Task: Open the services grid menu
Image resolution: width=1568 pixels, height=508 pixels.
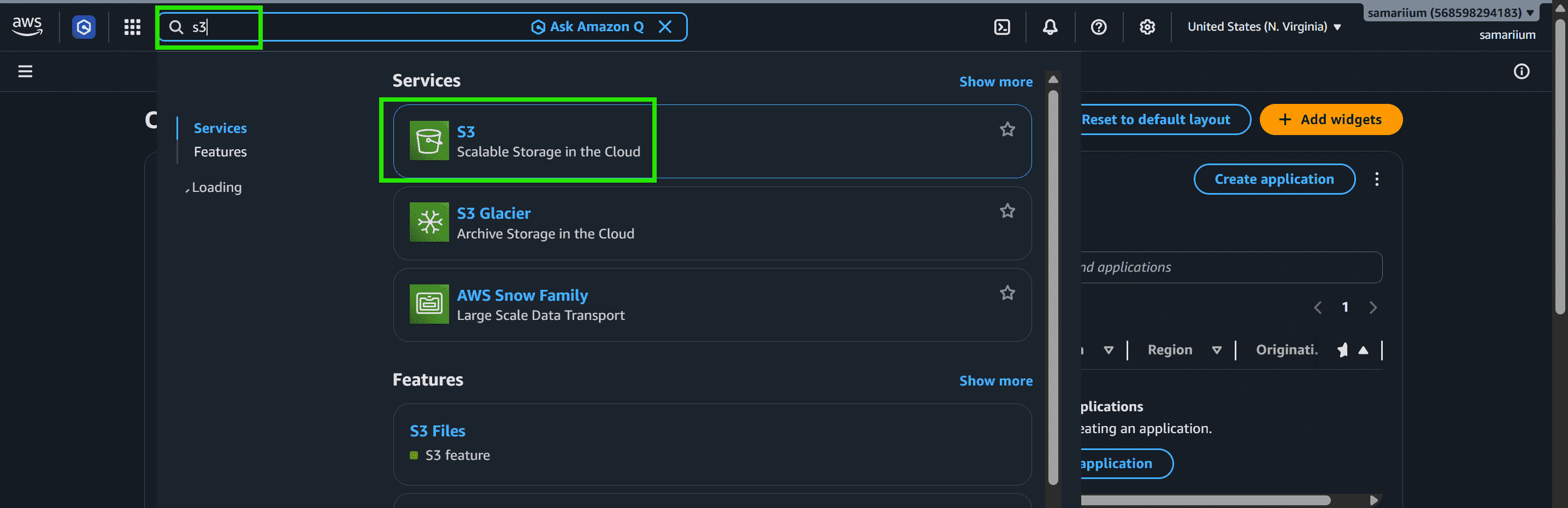Action: [x=132, y=27]
